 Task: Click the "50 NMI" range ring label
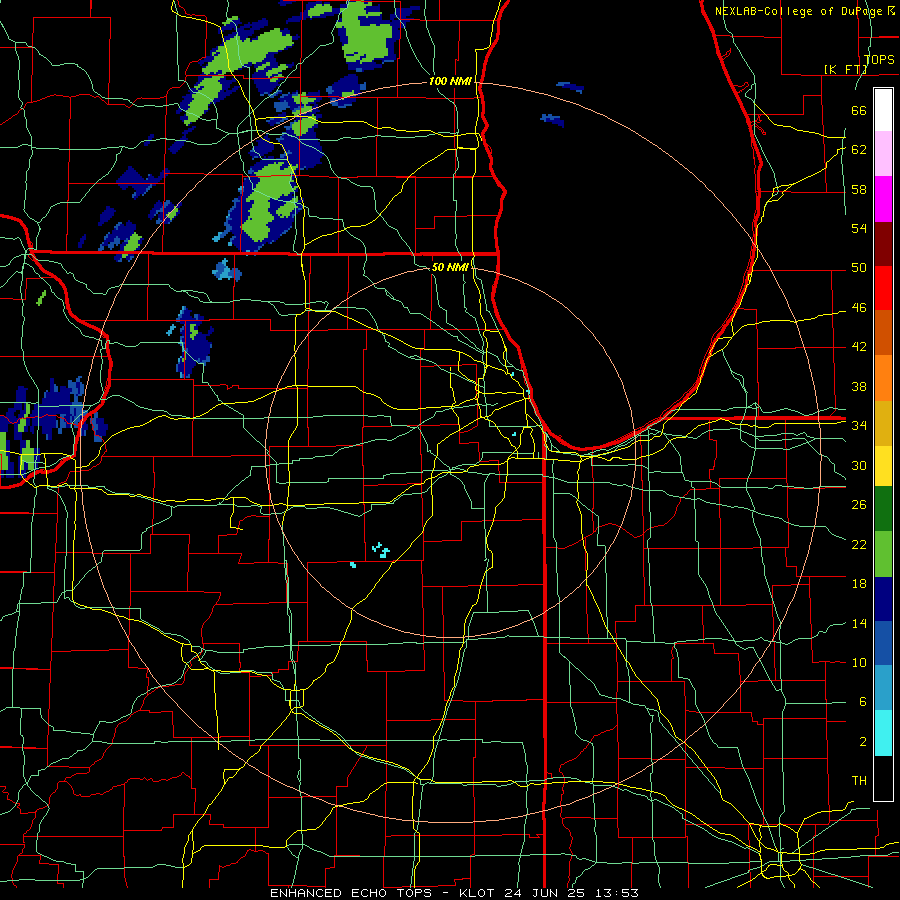click(x=450, y=267)
